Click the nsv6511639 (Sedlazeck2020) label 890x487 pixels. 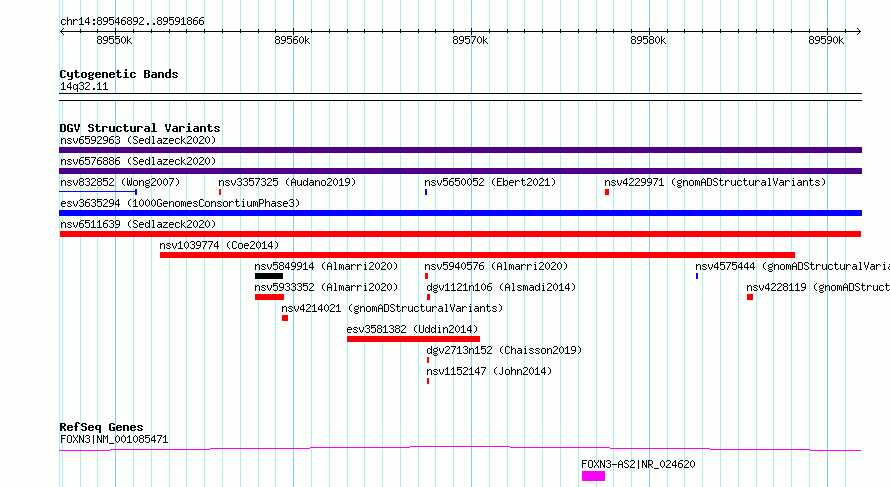coord(138,224)
